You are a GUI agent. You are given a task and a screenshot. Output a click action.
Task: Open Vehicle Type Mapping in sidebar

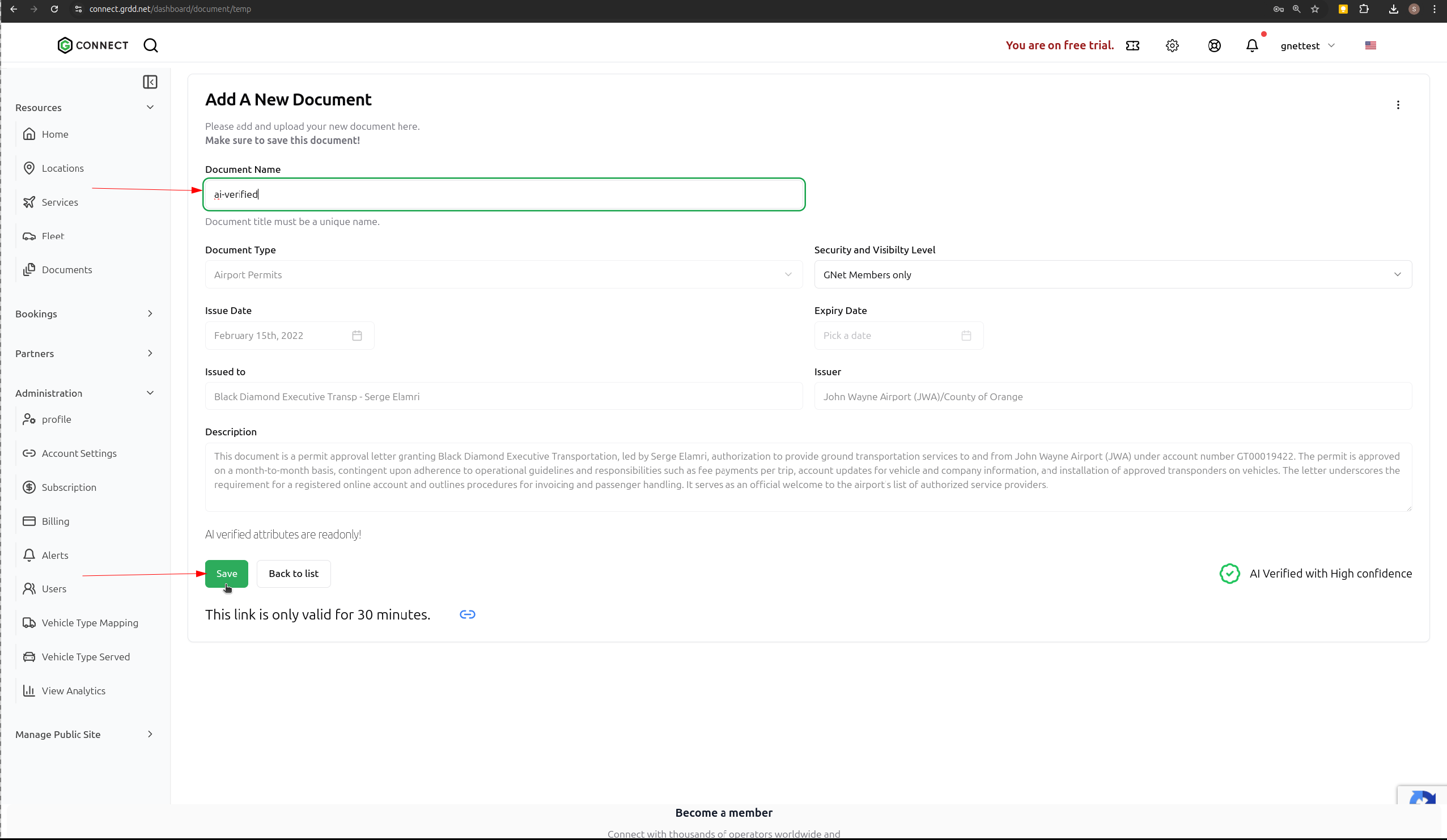(90, 622)
